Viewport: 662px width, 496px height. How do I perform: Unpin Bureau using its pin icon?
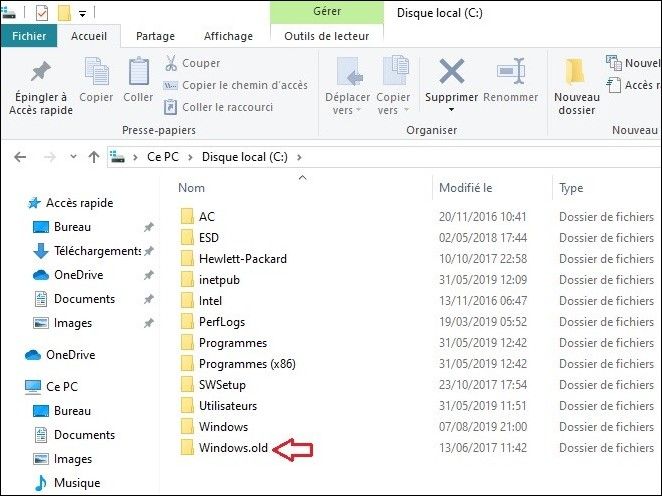point(149,227)
